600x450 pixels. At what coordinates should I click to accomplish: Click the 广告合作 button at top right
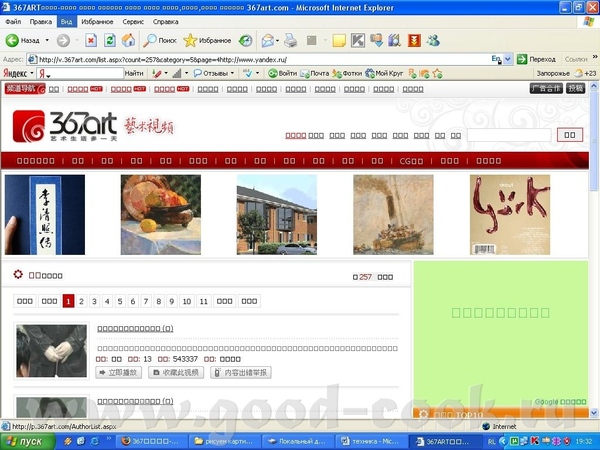[546, 88]
